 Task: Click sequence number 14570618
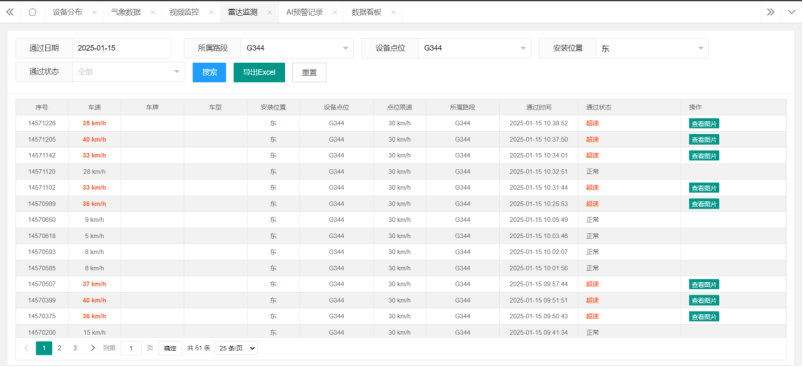pyautogui.click(x=41, y=236)
